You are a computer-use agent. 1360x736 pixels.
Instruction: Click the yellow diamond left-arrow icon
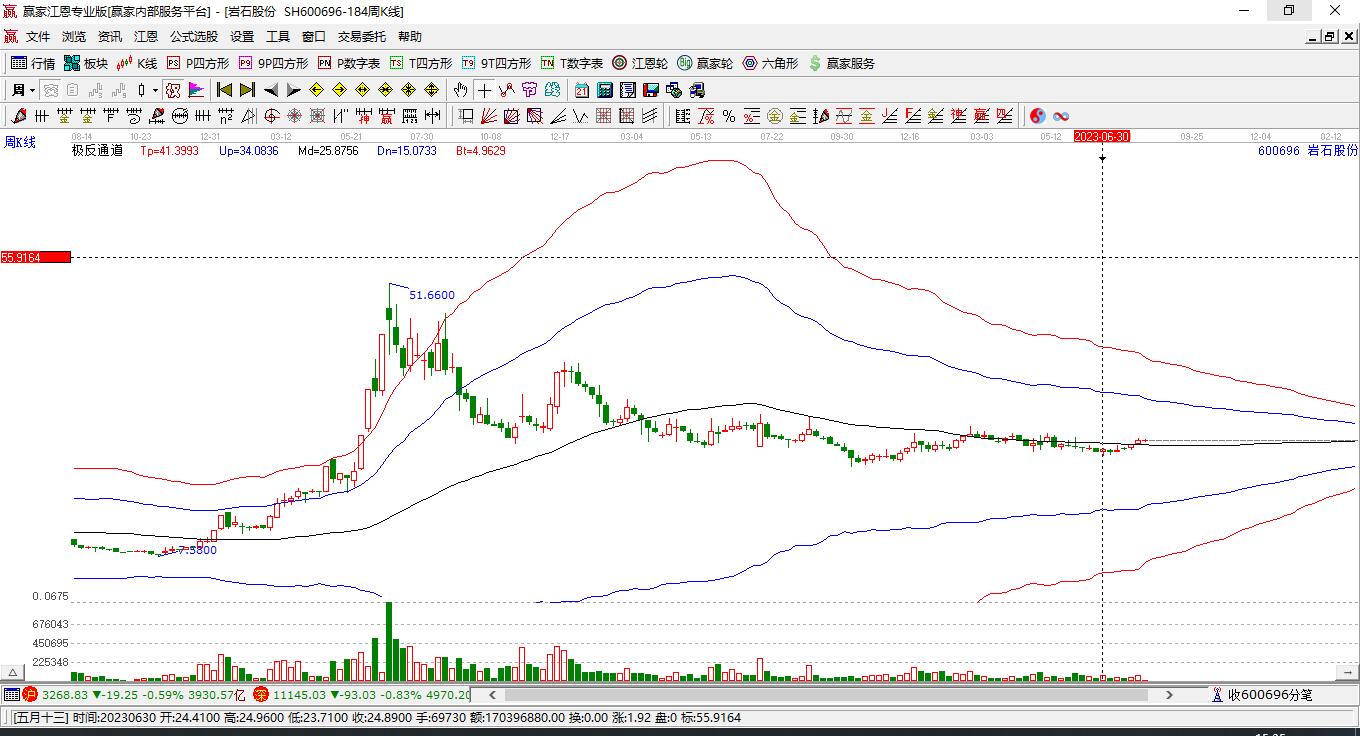[x=317, y=90]
